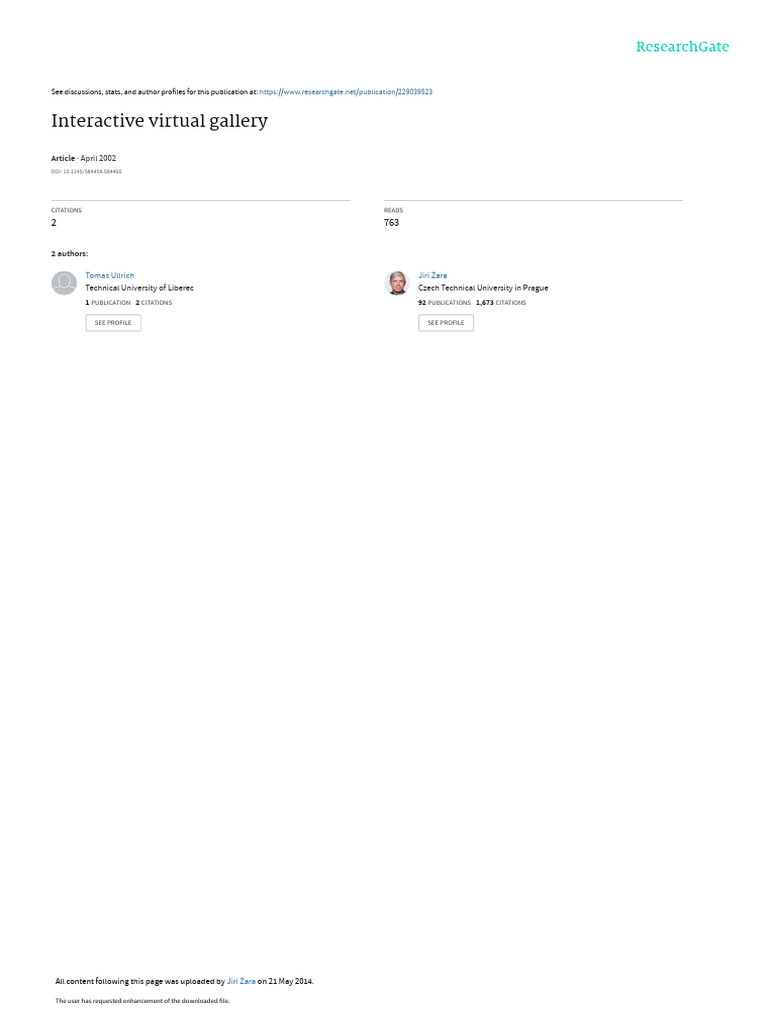Click the citations count of 2
Screen dimensions: 768x1024
pos(54,223)
